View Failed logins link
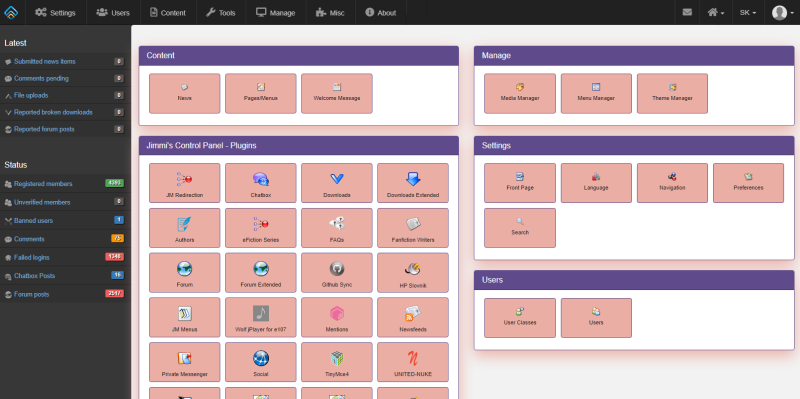Screen dimensions: 800x399 (32, 257)
